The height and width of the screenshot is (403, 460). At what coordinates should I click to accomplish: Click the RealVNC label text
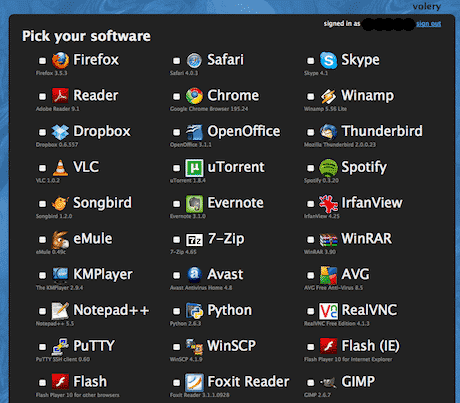point(369,310)
